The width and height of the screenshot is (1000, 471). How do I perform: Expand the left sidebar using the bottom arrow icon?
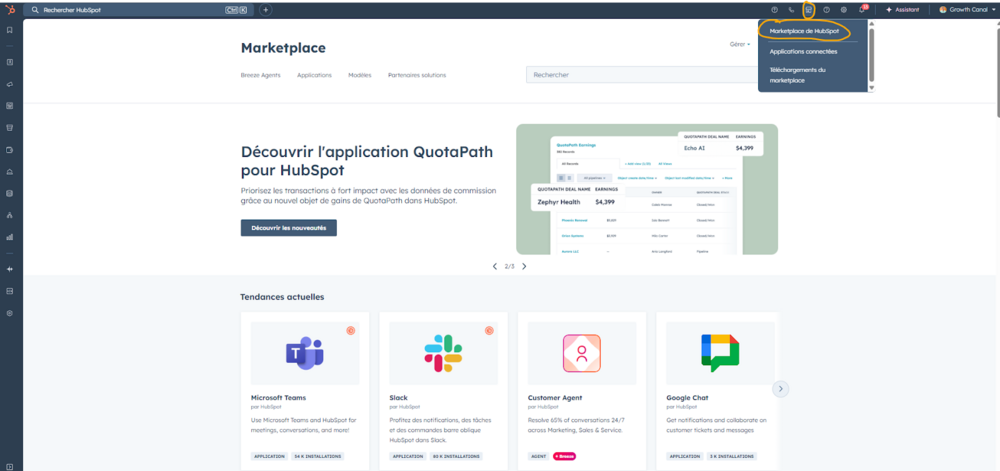pos(10,466)
